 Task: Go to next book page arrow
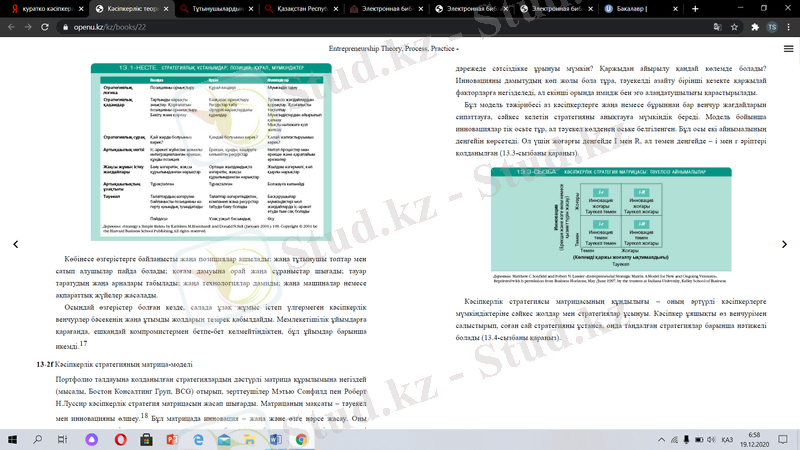(784, 244)
